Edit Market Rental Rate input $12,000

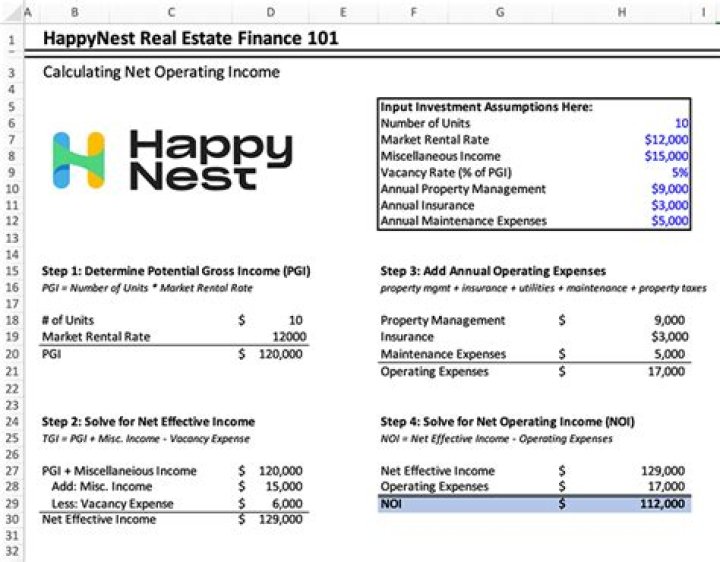pyautogui.click(x=666, y=140)
